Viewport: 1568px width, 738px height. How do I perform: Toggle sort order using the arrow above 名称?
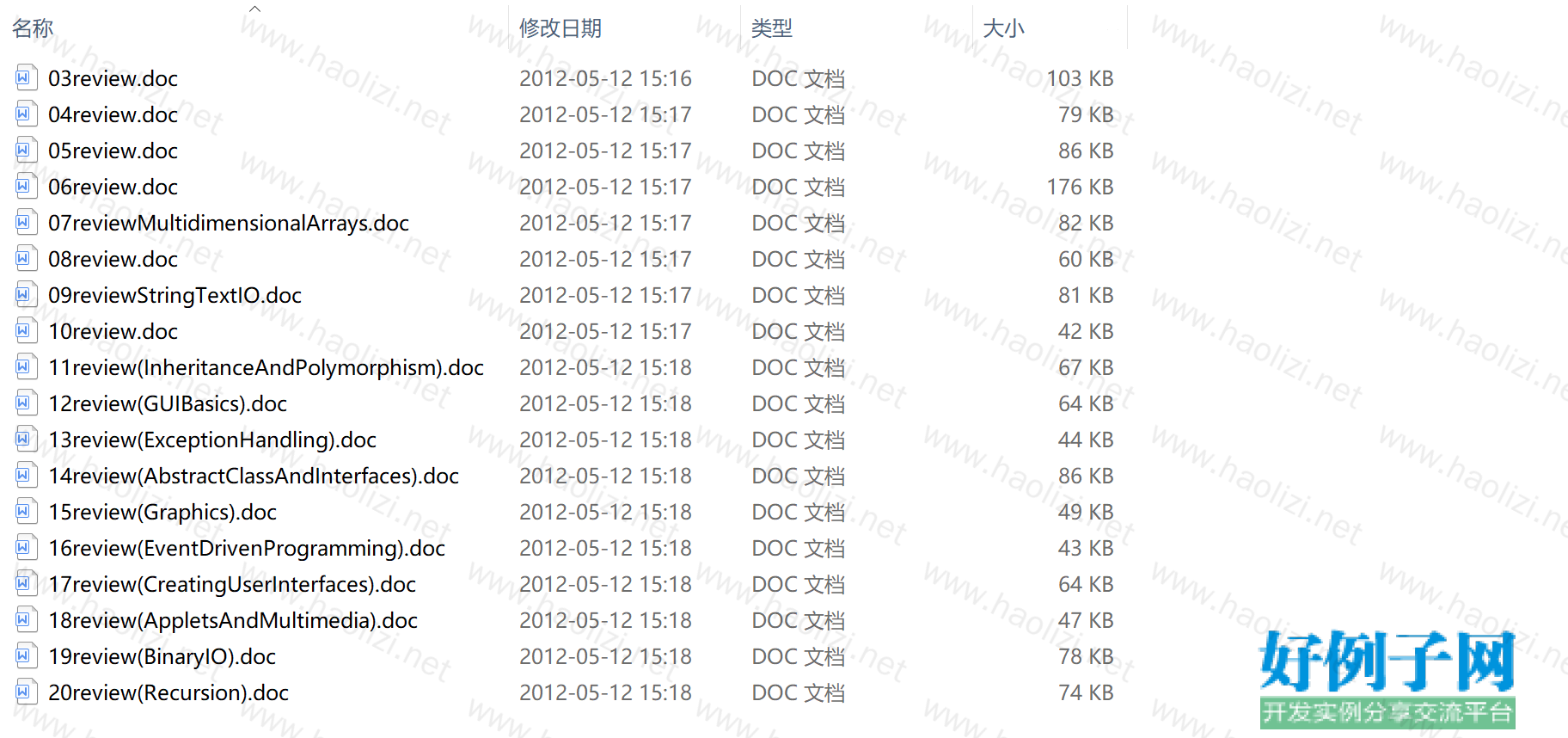click(x=254, y=9)
